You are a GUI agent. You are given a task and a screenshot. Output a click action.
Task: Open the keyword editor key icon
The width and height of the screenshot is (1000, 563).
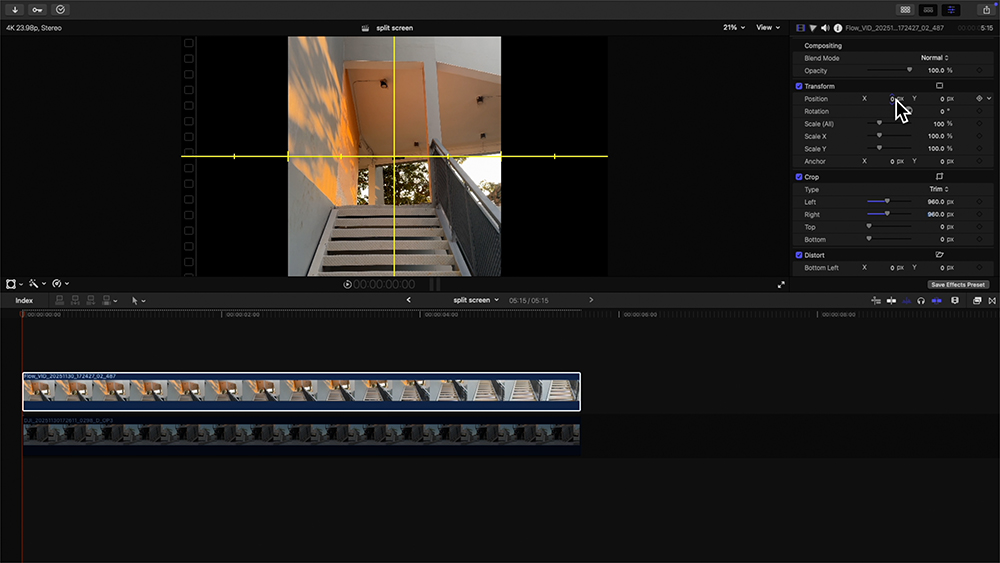pyautogui.click(x=37, y=9)
